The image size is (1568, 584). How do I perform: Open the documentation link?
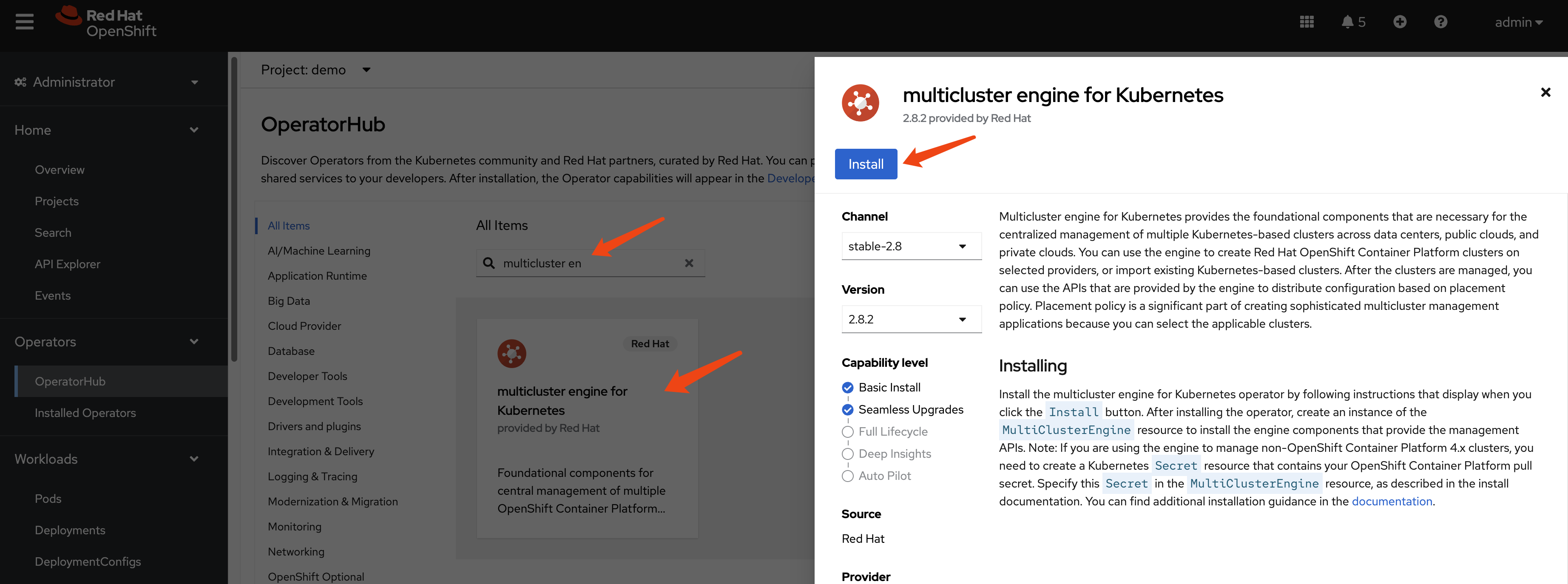coord(1392,501)
